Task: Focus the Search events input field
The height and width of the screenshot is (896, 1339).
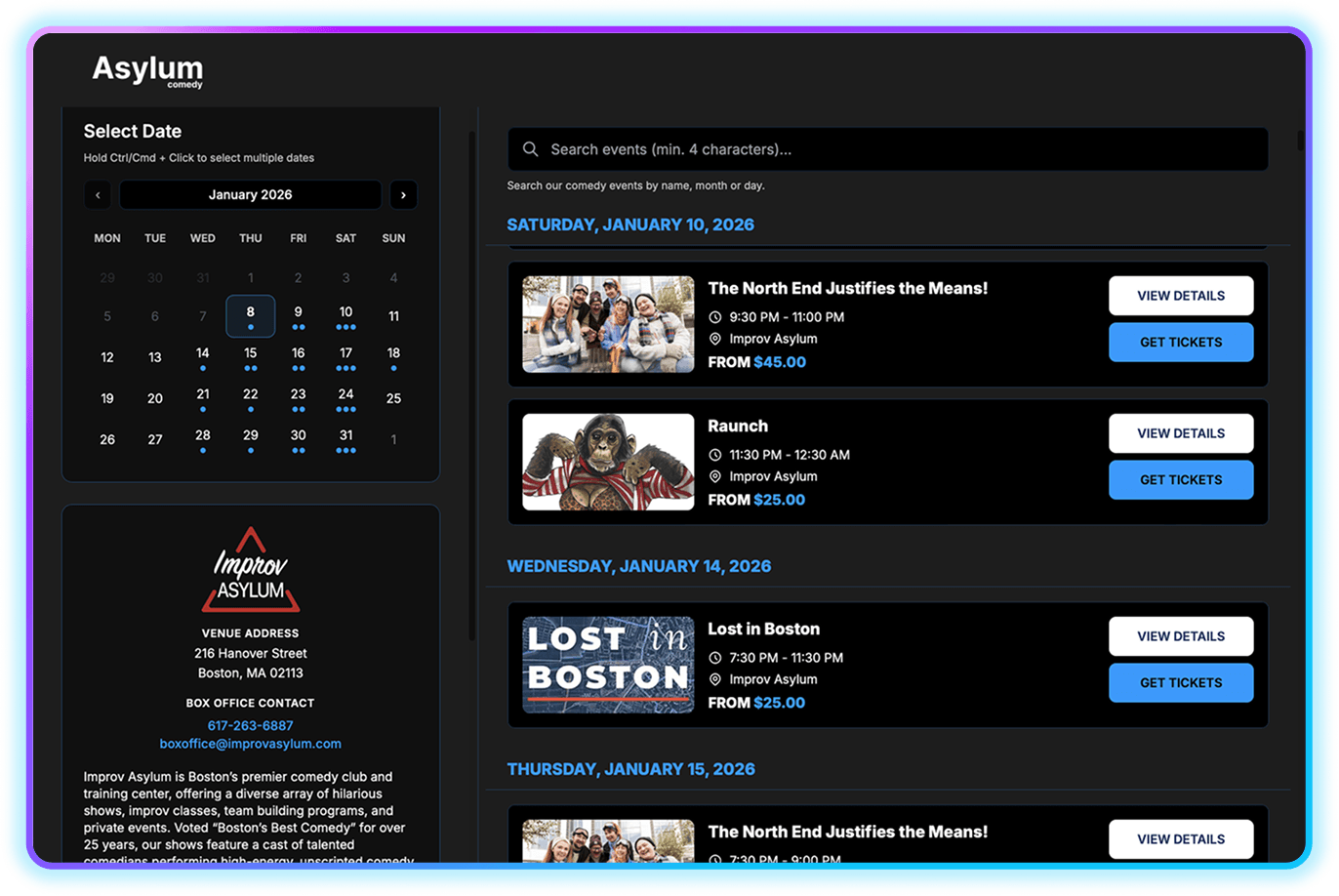Action: click(x=888, y=149)
